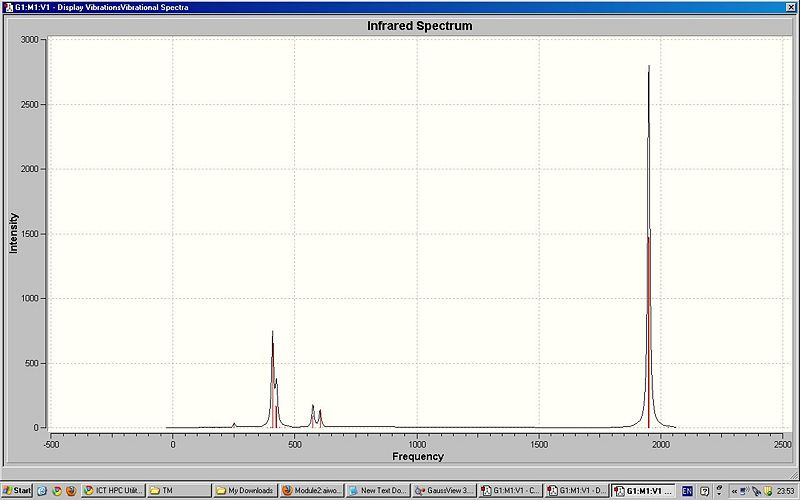Switch to ICT HPC Utilit... taskbar window

click(113, 491)
